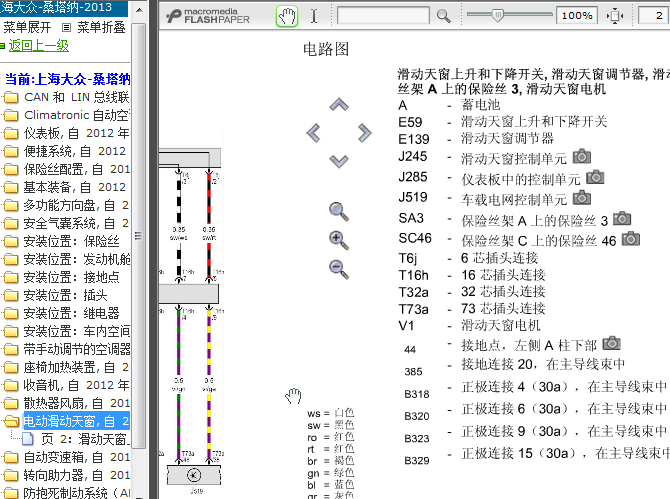Click the zoom out magnifier icon
670x499 pixels.
339,269
